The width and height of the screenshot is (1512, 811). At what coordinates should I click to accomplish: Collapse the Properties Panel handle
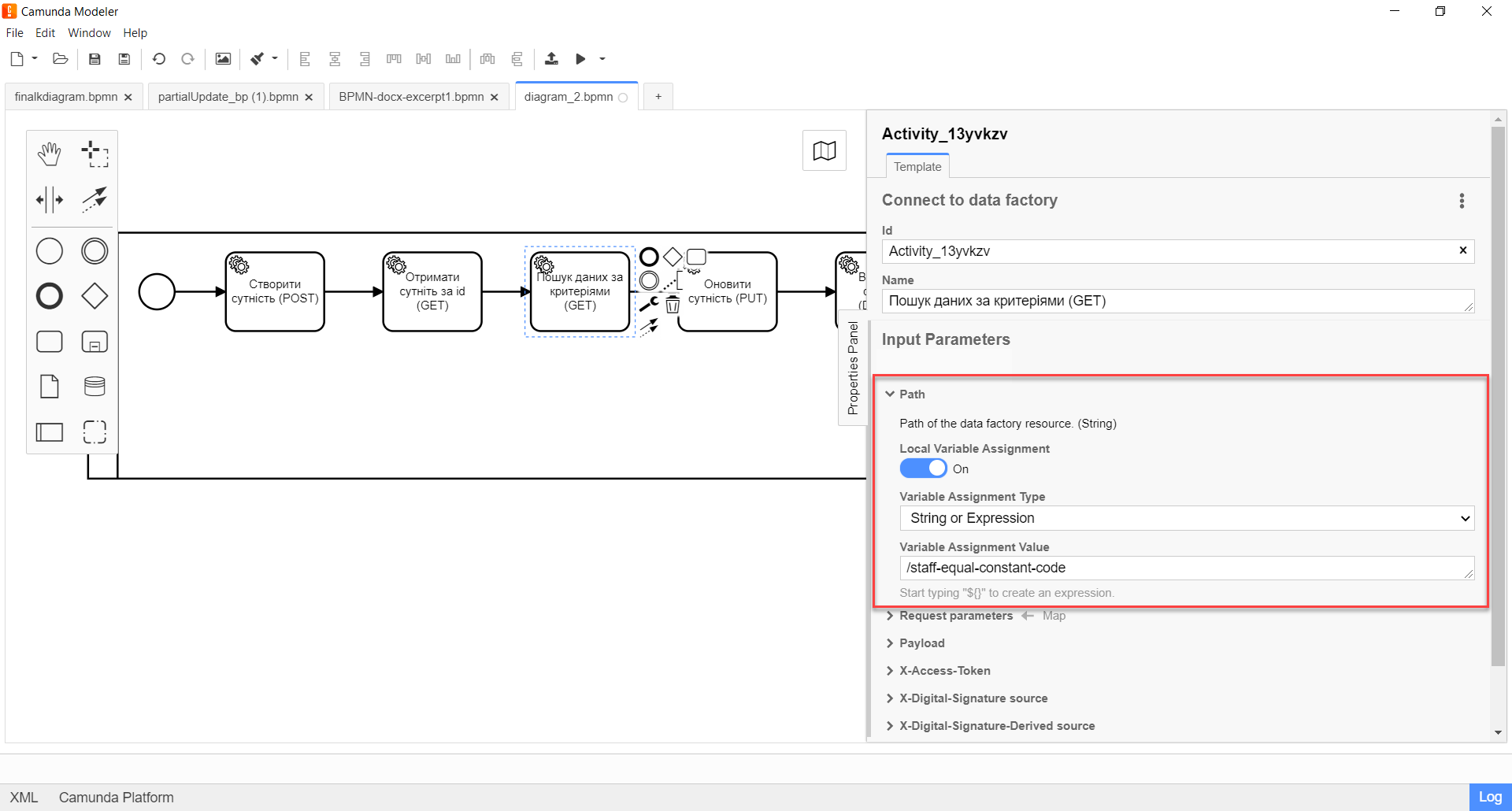tap(853, 368)
